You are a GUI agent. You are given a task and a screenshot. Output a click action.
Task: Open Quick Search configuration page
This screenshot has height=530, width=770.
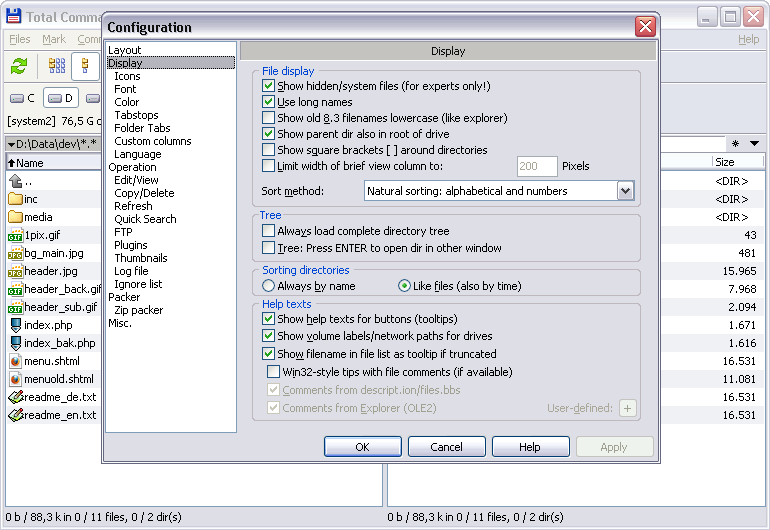pyautogui.click(x=145, y=219)
